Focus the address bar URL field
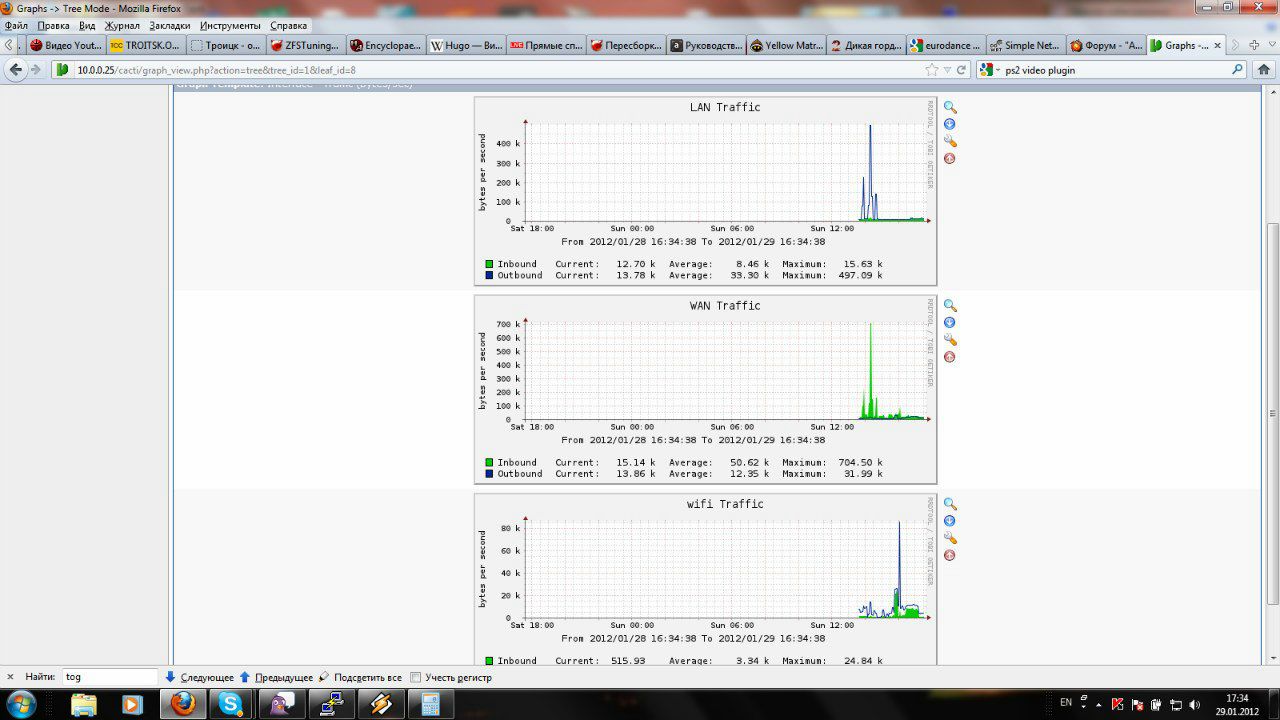Screen dimensions: 1280x720 [495, 70]
